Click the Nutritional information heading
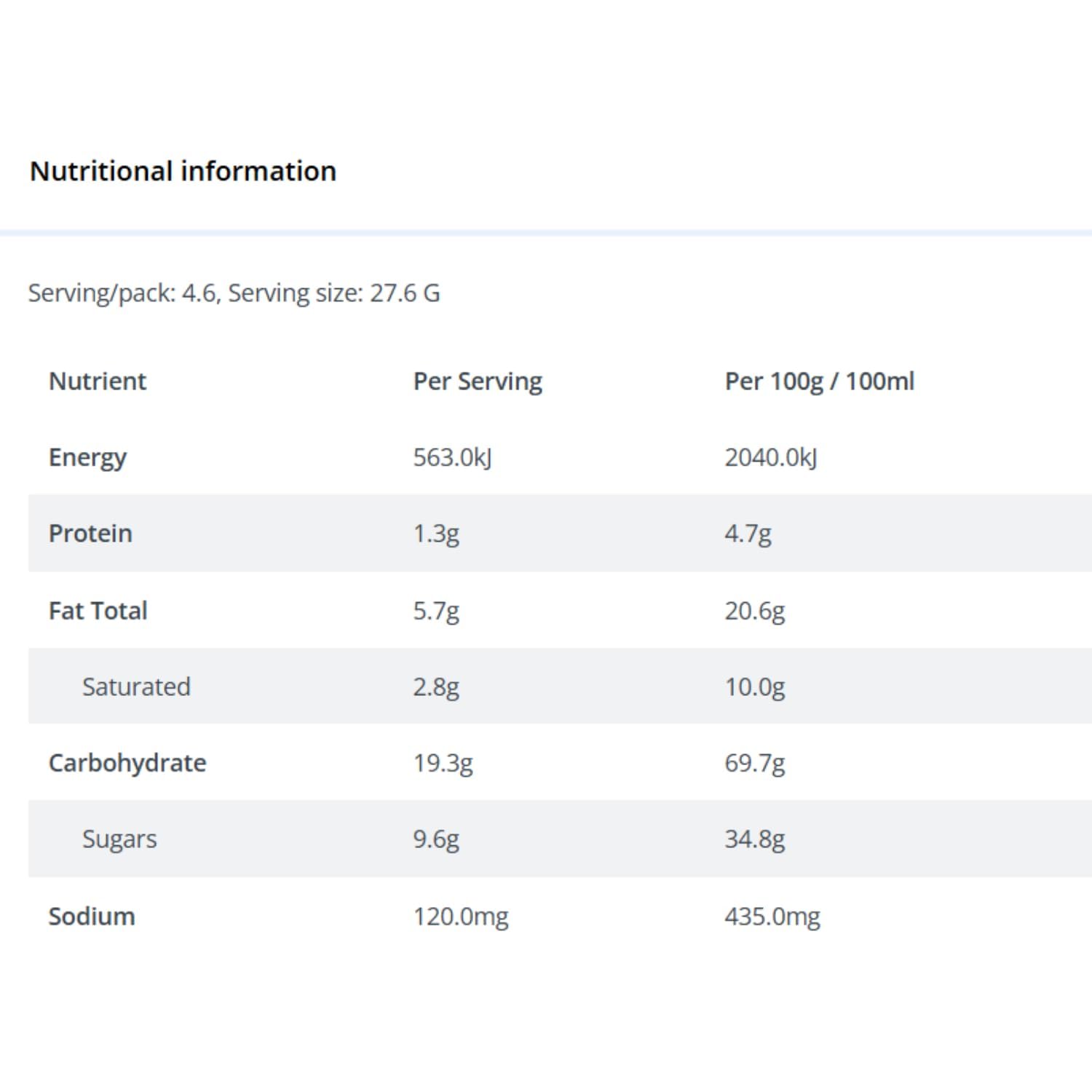This screenshot has height=1092, width=1092. click(x=183, y=171)
